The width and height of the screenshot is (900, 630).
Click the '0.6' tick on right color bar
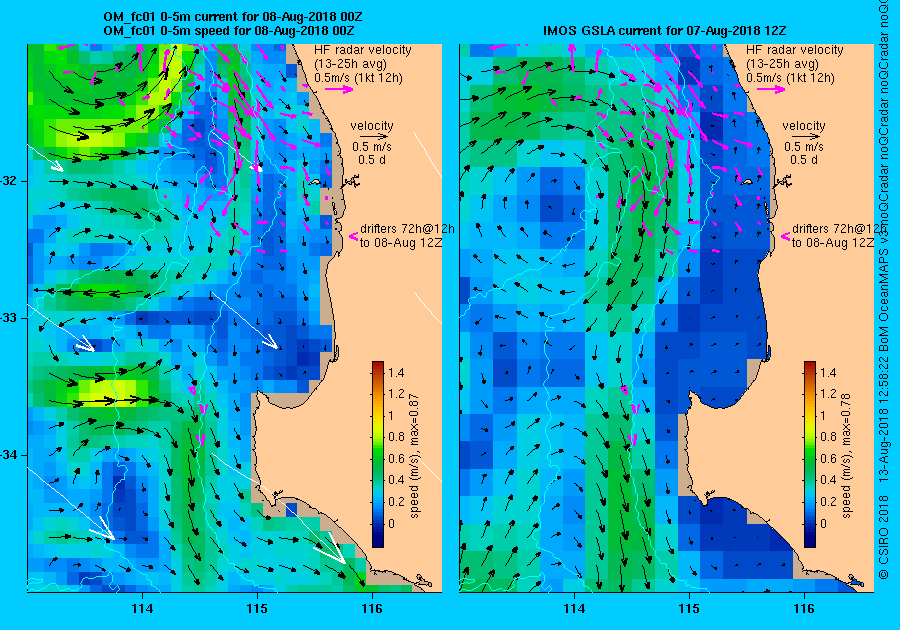828,458
